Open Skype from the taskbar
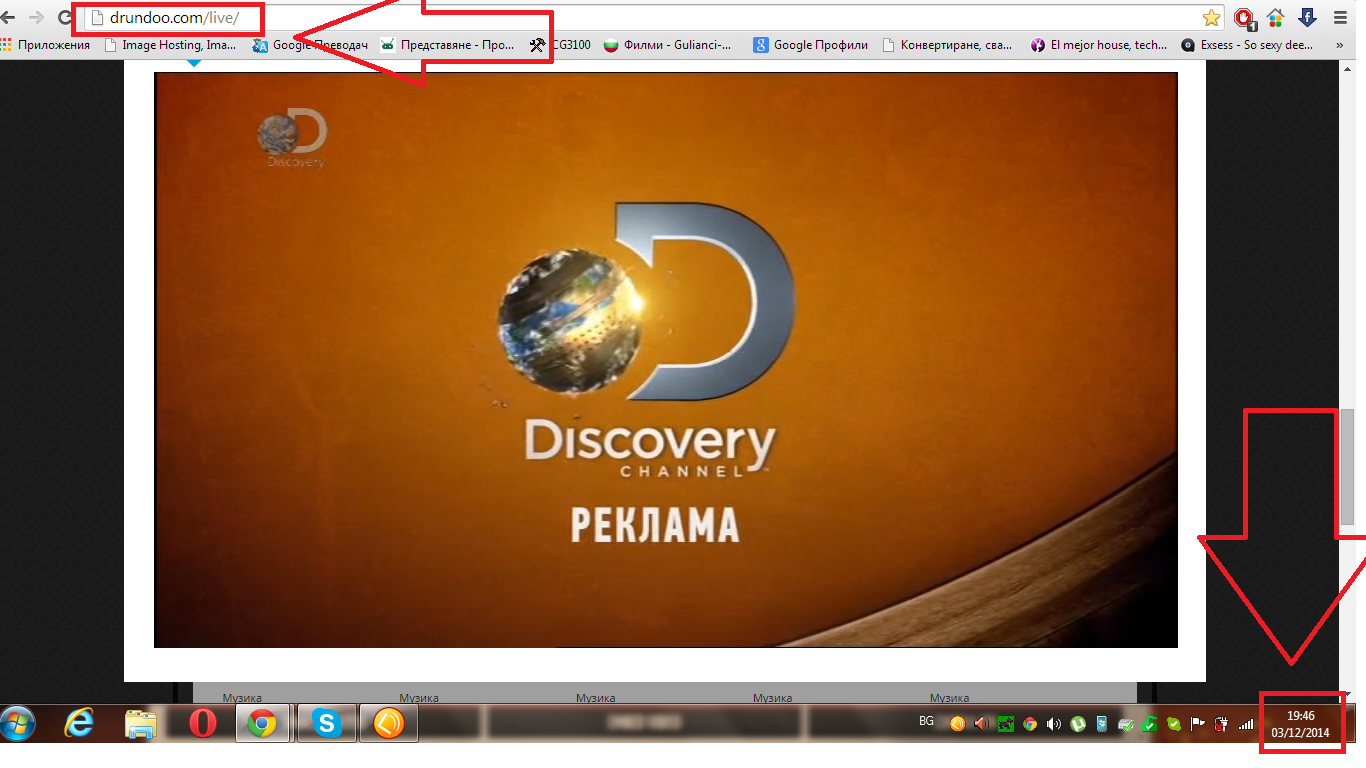The height and width of the screenshot is (768, 1366). (x=326, y=722)
